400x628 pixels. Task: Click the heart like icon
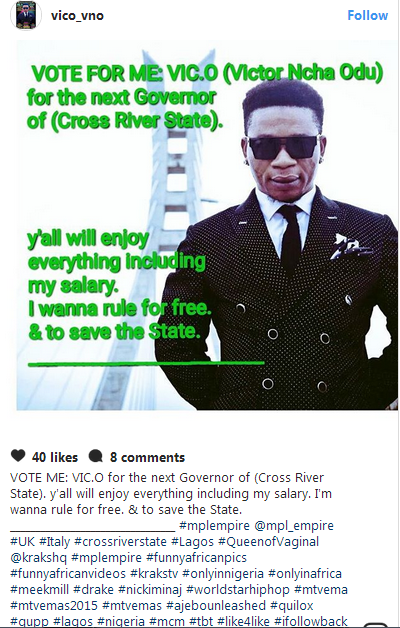(x=18, y=456)
